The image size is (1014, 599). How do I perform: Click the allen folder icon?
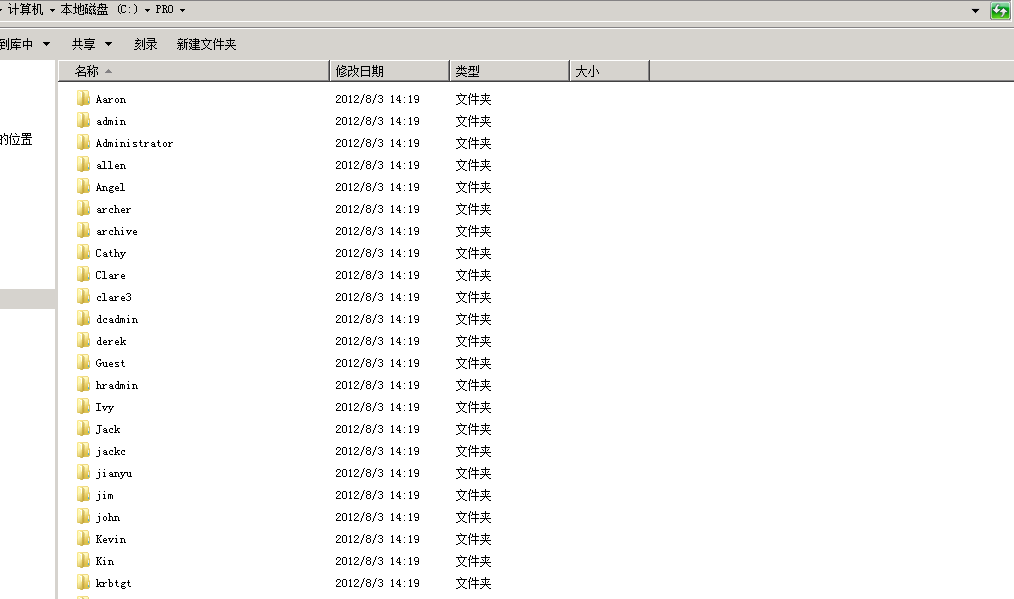tap(83, 164)
